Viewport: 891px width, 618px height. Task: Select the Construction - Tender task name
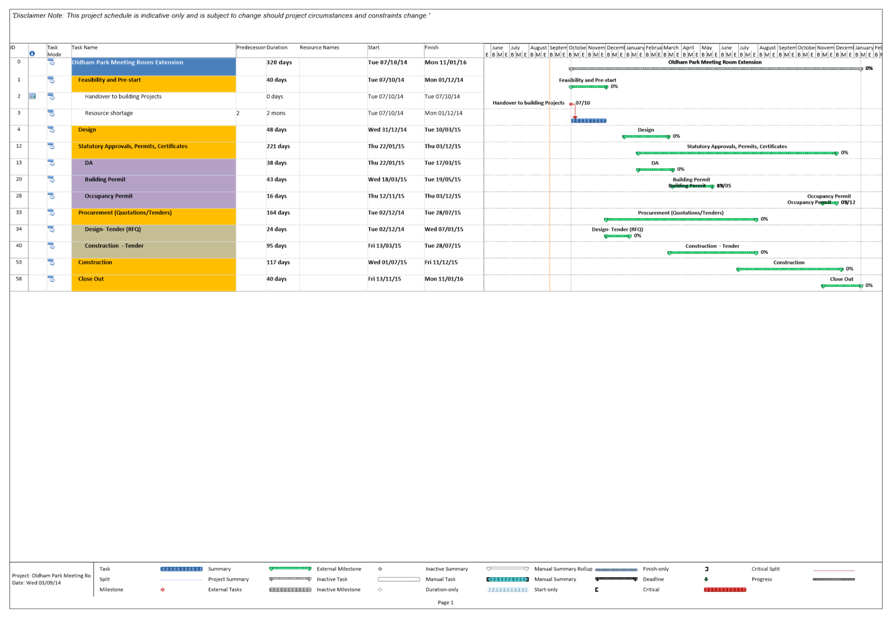pos(114,246)
